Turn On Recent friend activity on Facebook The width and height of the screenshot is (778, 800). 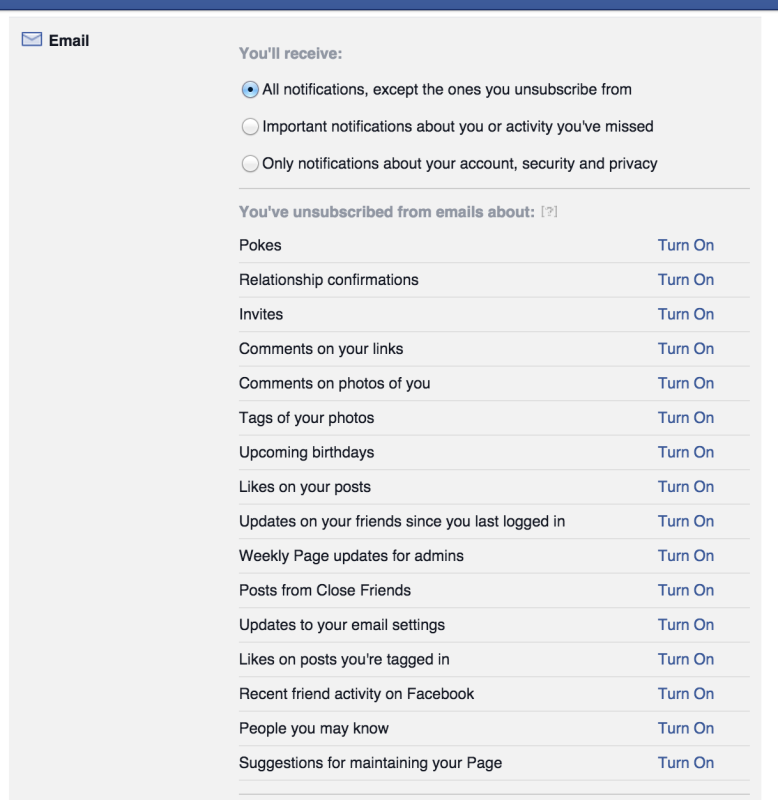686,694
